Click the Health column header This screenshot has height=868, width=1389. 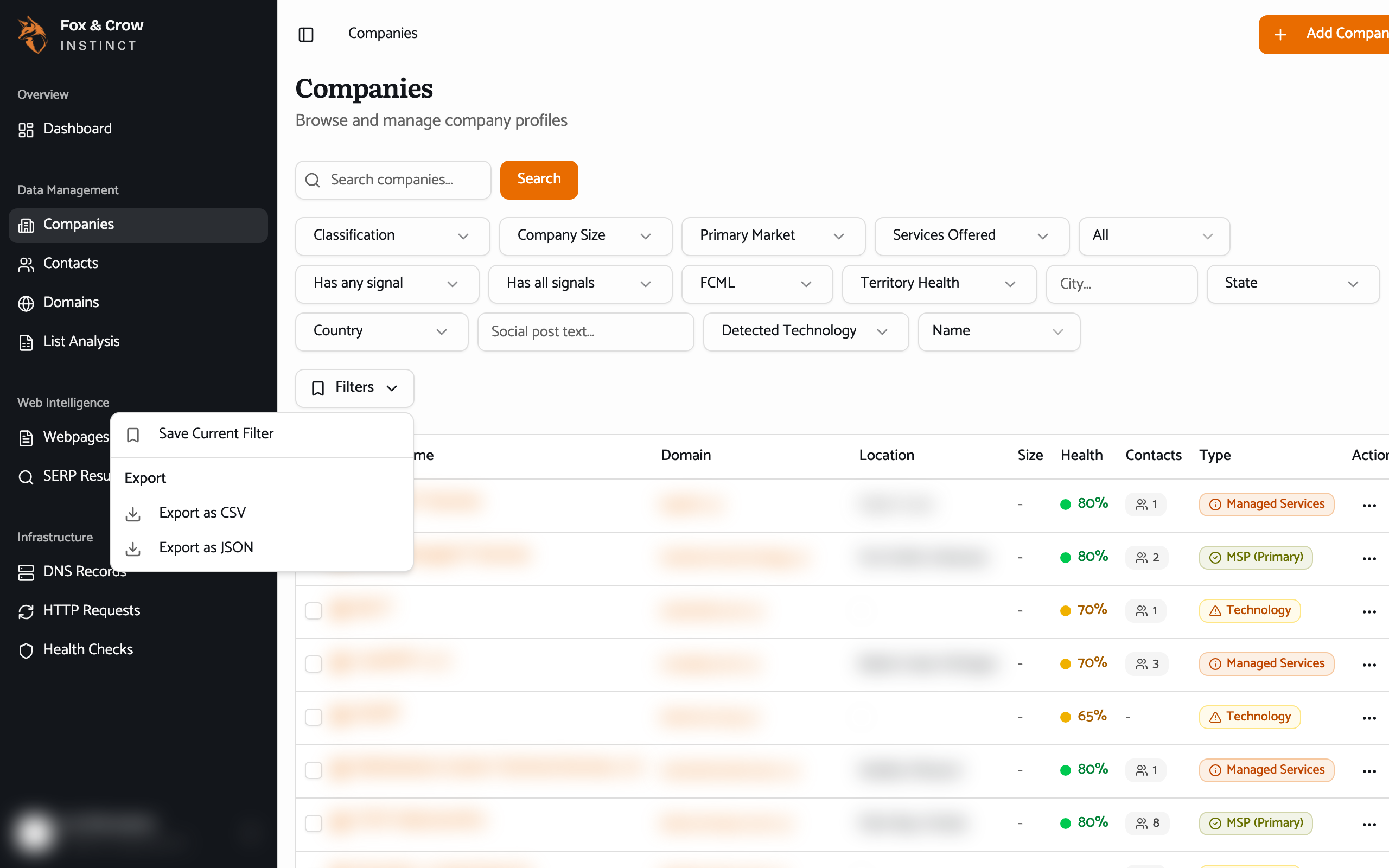click(1081, 456)
